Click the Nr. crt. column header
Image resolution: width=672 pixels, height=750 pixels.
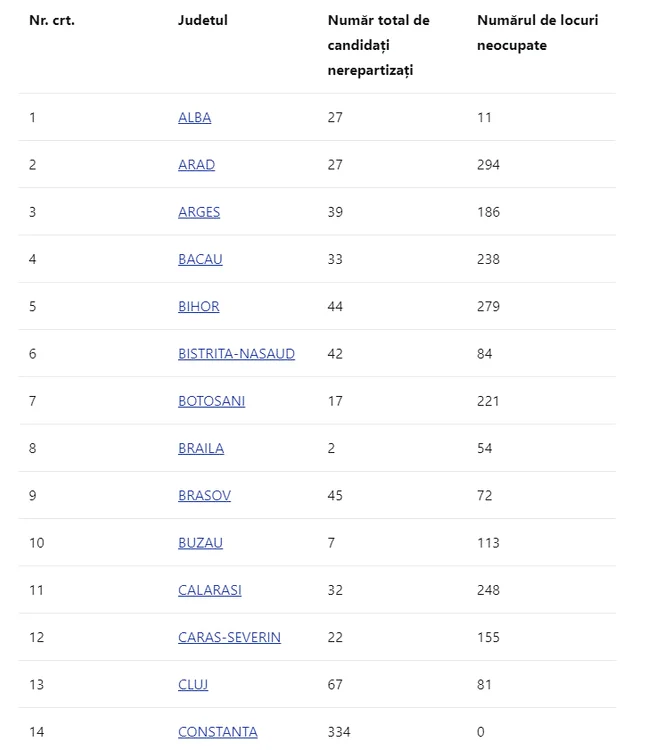(52, 20)
